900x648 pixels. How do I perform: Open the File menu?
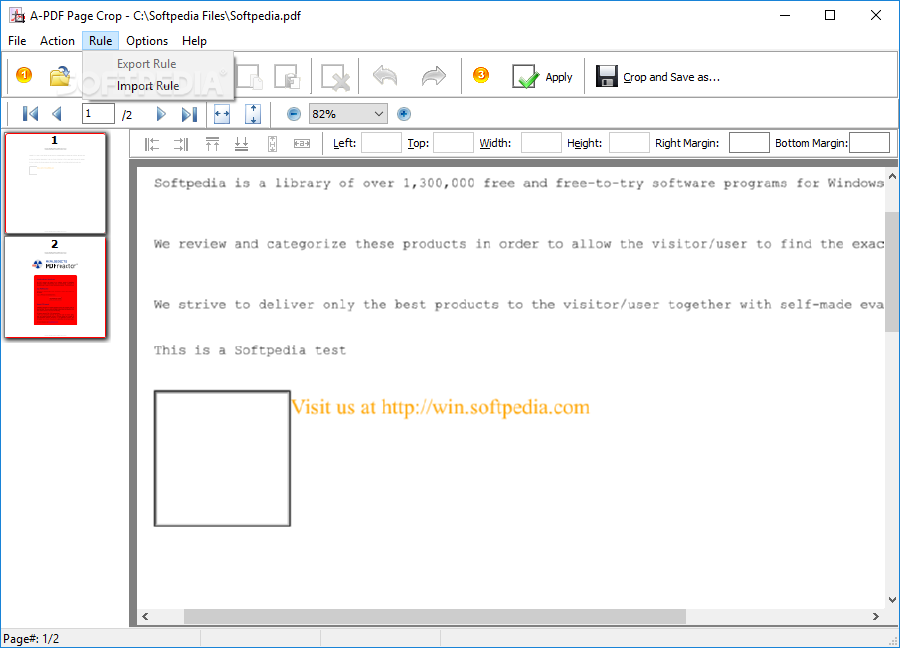17,41
